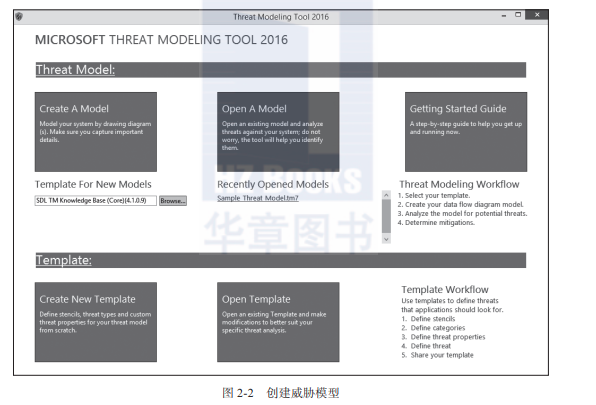Click '1. Select your template.' step
The height and width of the screenshot is (405, 596).
[x=434, y=195]
